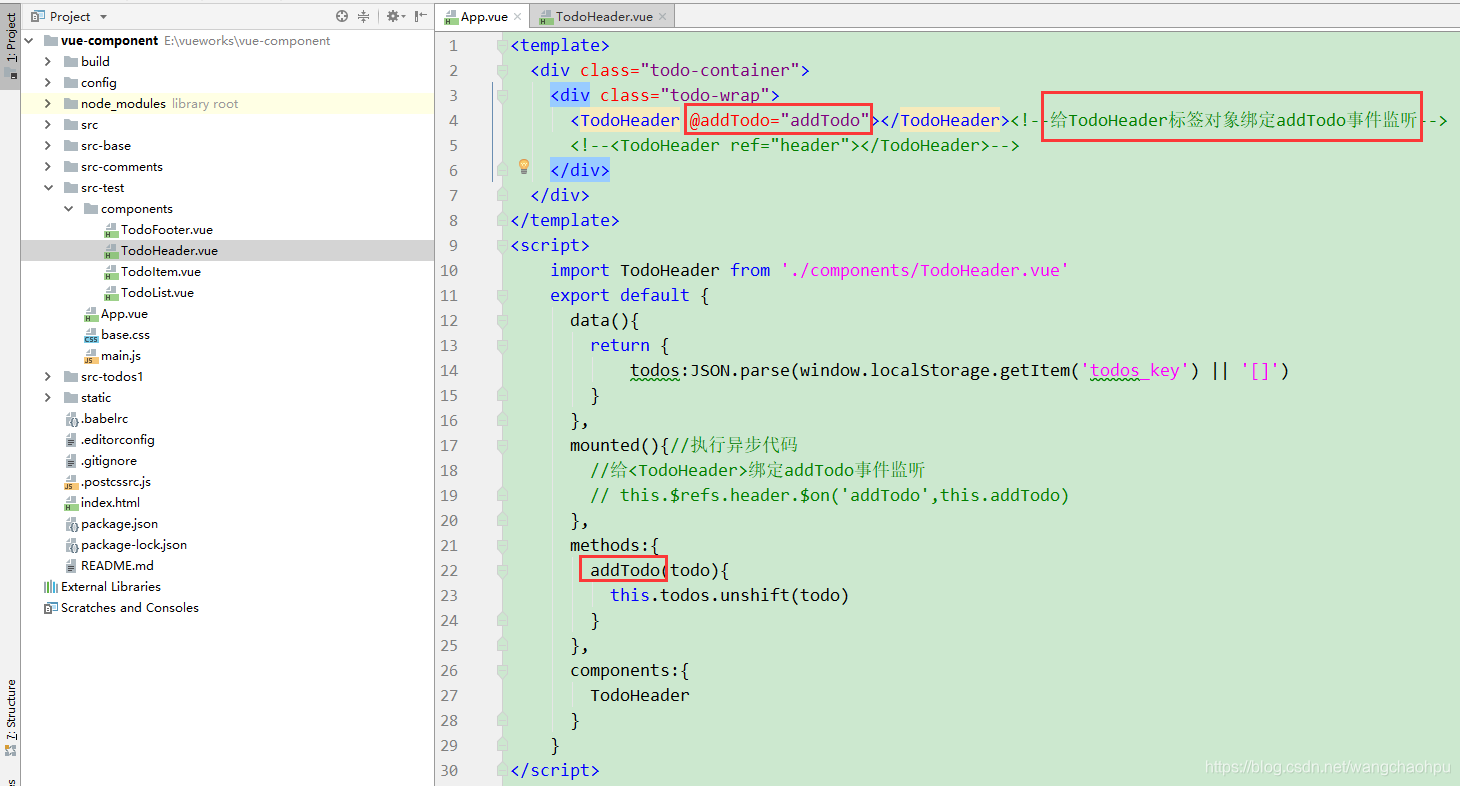Screen dimensions: 1460x786
Task: Click on the import TodoHeader line
Action: pos(809,271)
